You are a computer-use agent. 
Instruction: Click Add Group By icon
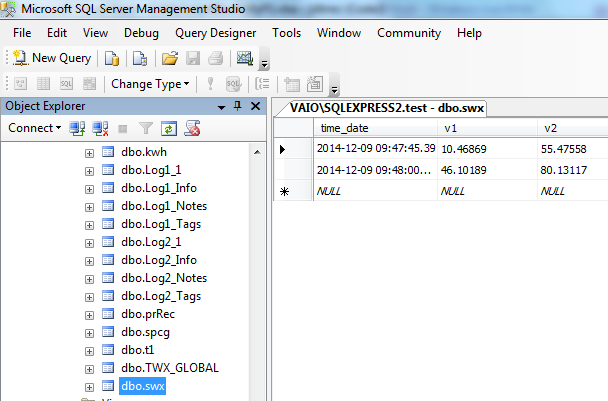click(x=263, y=84)
